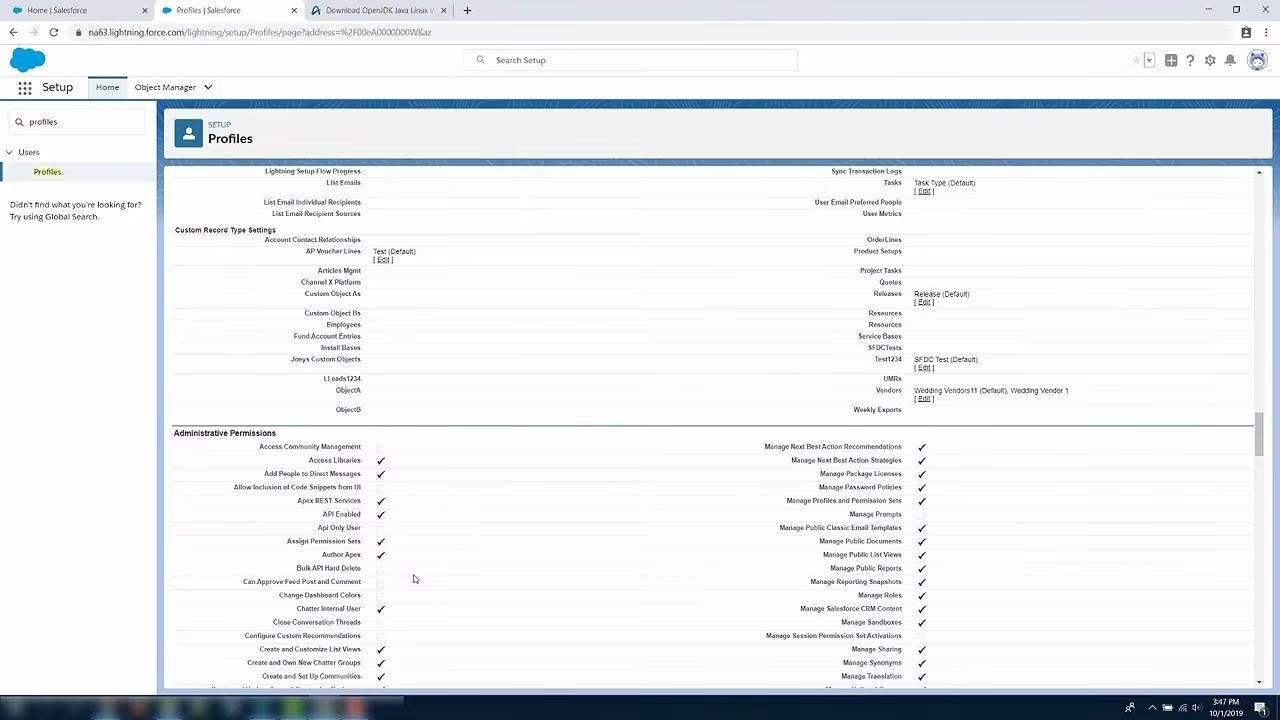This screenshot has height=720, width=1280.
Task: Open Chrome three-dot menu
Action: point(1266,32)
